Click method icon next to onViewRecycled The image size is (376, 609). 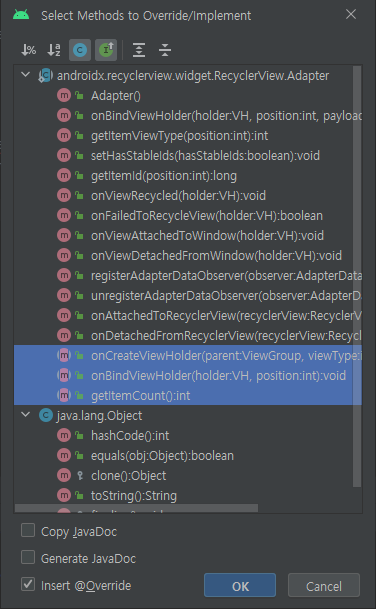point(64,195)
